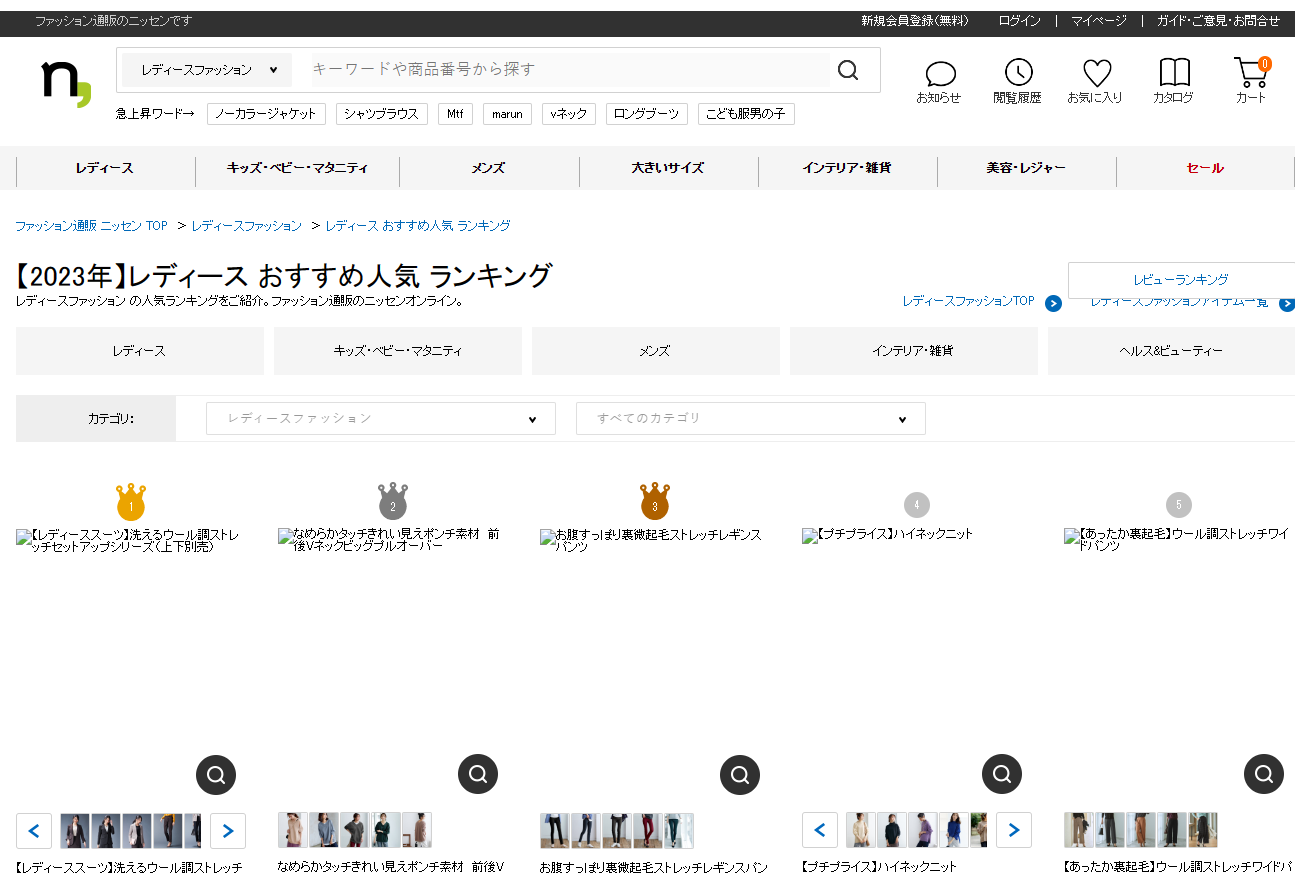The image size is (1295, 874).
Task: Click arrow icon beside レディースファッションTOP
Action: [x=1053, y=303]
